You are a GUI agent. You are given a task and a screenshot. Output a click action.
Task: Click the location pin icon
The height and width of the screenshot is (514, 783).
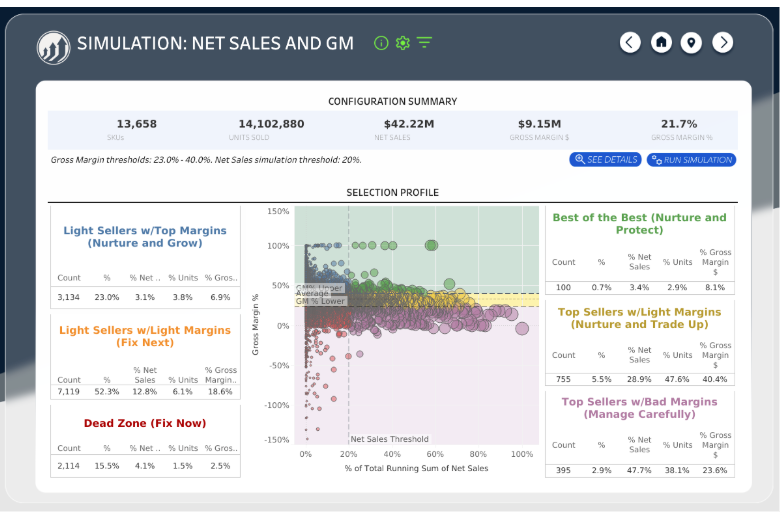692,42
